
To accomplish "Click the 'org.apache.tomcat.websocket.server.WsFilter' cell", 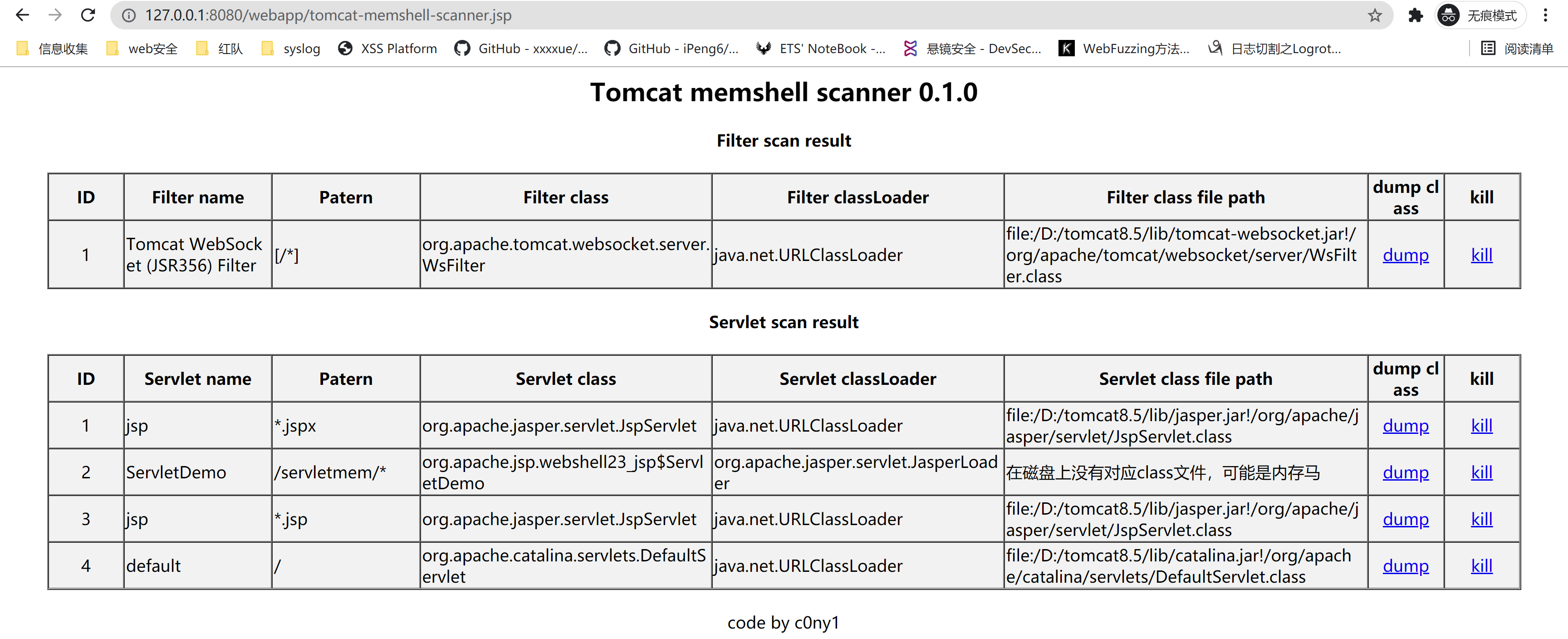I will tap(565, 255).
